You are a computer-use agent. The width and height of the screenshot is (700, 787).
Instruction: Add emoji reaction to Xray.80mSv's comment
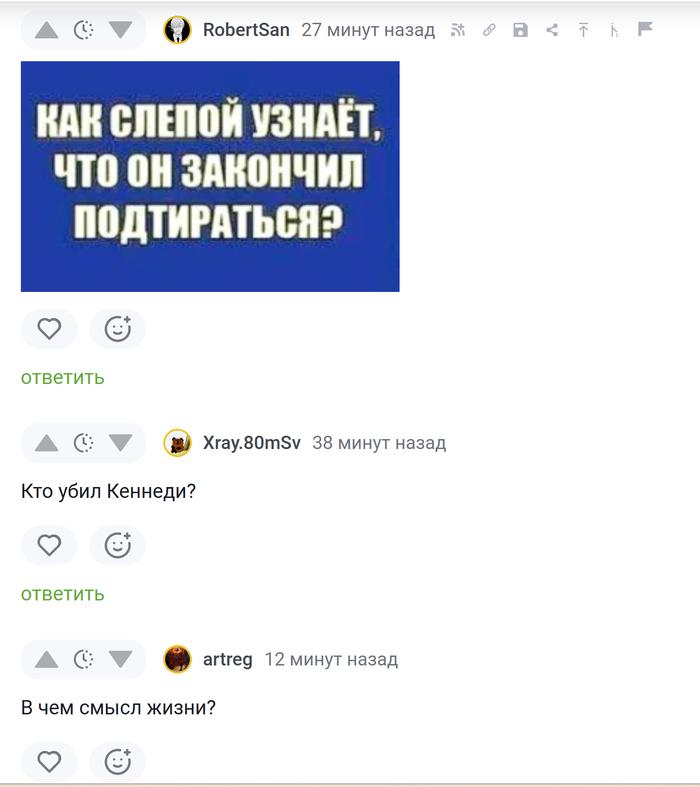click(x=117, y=545)
